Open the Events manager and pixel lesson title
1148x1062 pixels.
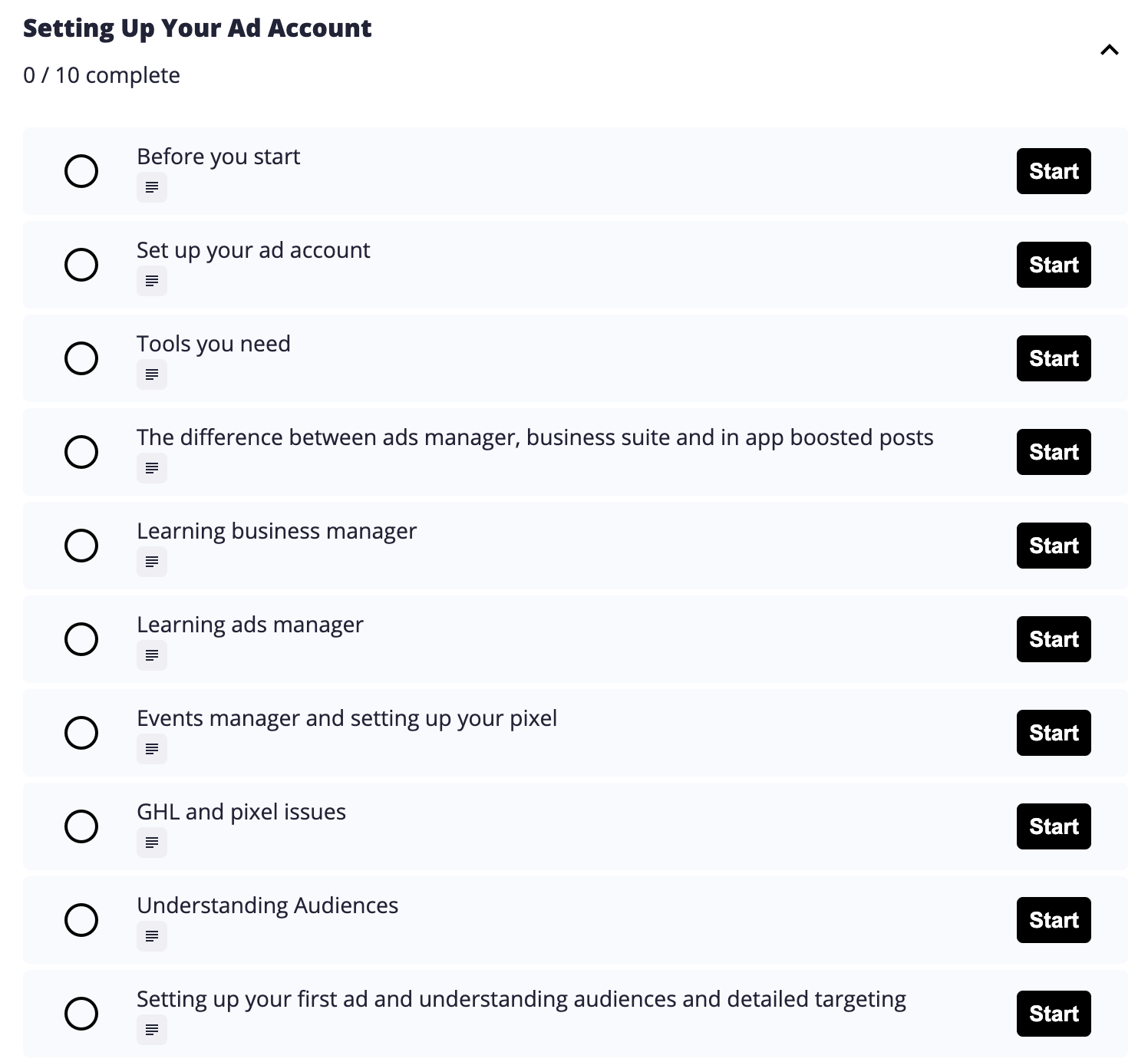(347, 719)
